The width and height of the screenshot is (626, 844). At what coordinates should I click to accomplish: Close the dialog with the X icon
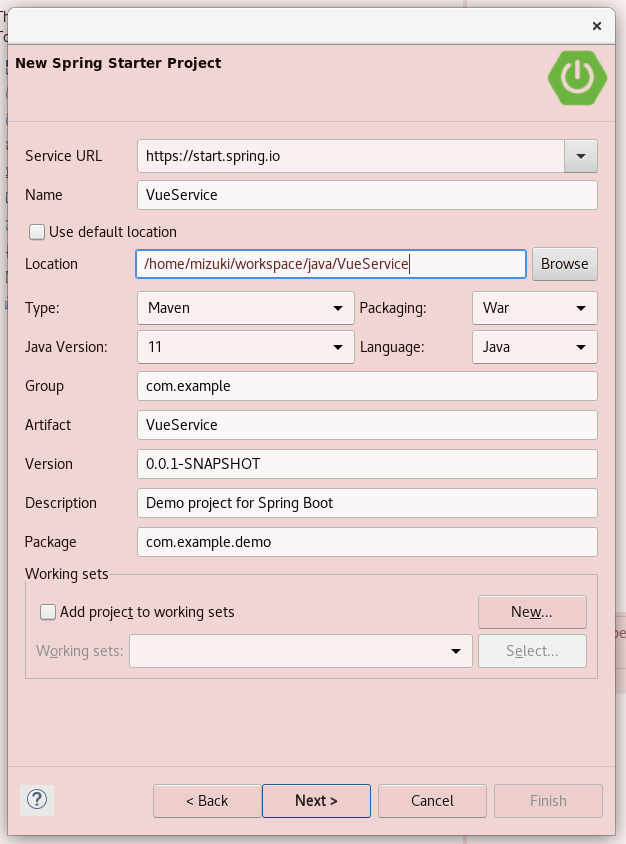point(596,26)
